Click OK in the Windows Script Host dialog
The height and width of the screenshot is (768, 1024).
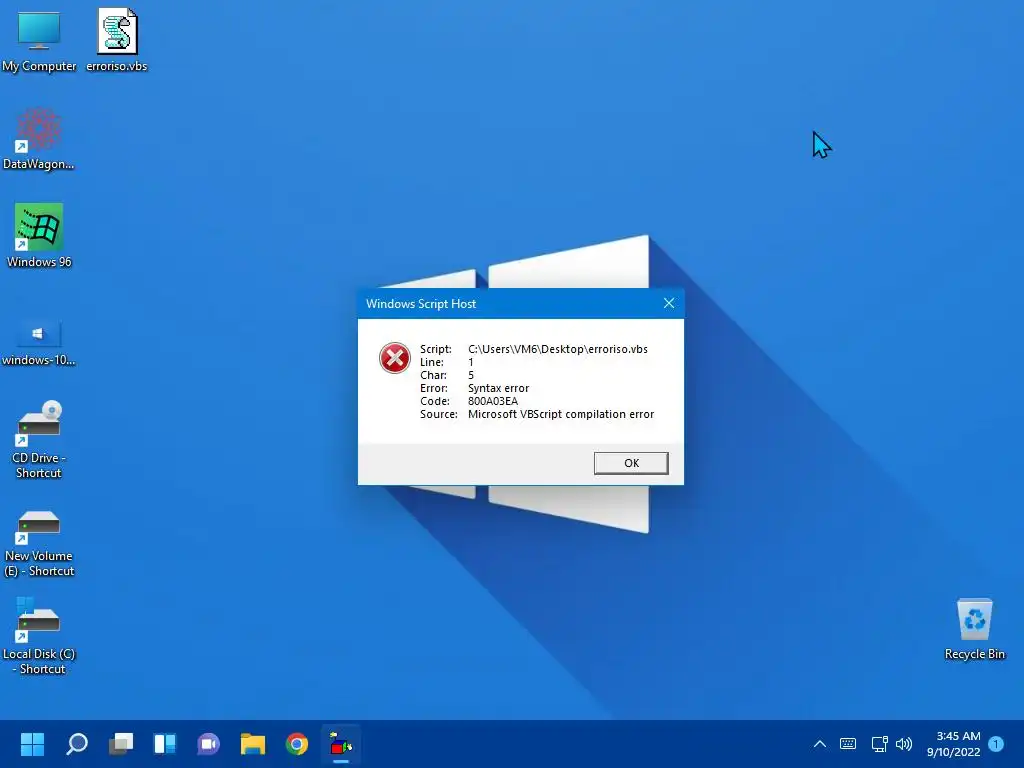click(631, 463)
